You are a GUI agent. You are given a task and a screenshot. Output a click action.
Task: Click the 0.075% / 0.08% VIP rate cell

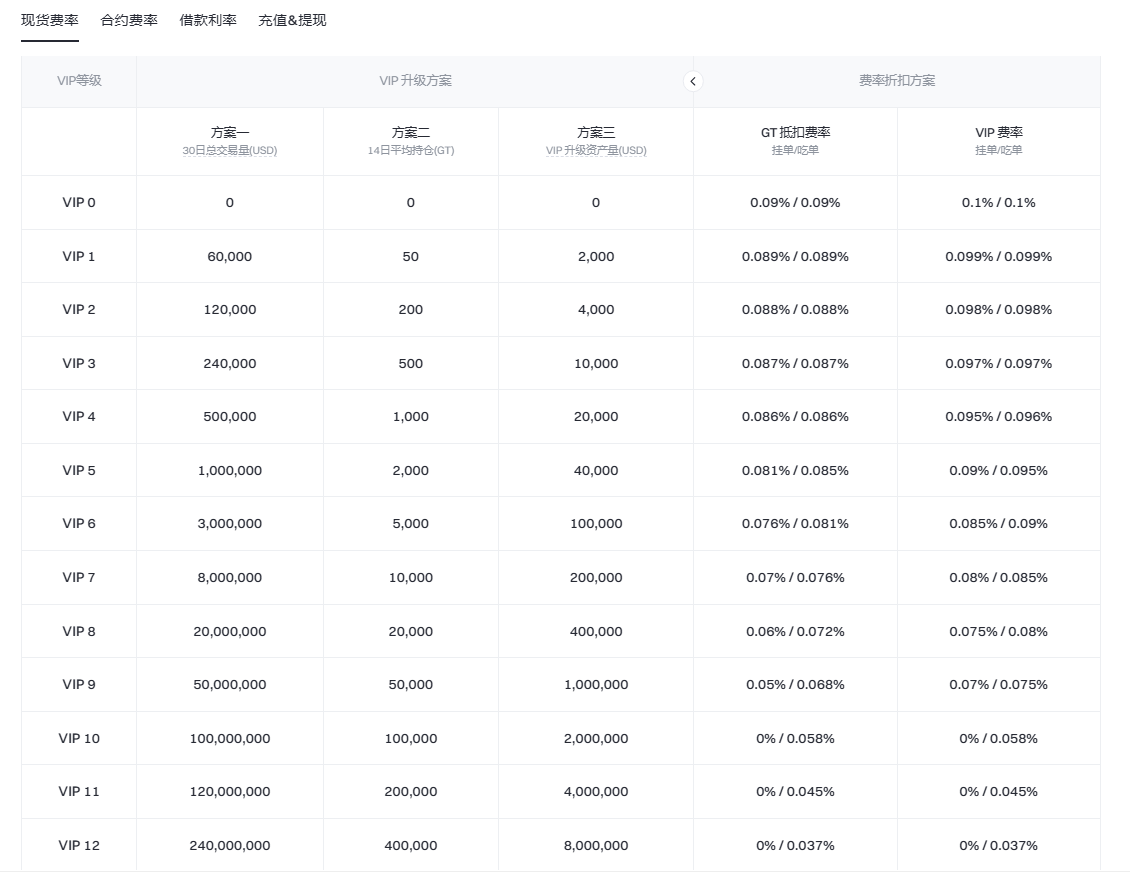999,632
